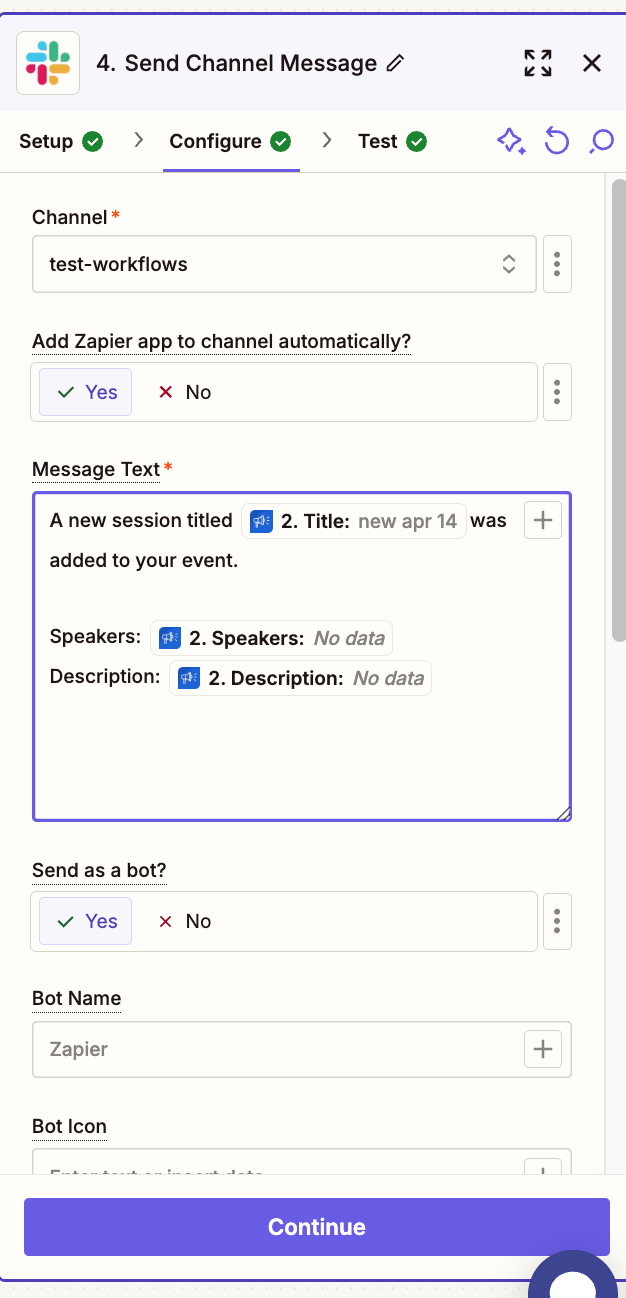Click the undo refresh arrow icon
626x1298 pixels.
[x=556, y=142]
